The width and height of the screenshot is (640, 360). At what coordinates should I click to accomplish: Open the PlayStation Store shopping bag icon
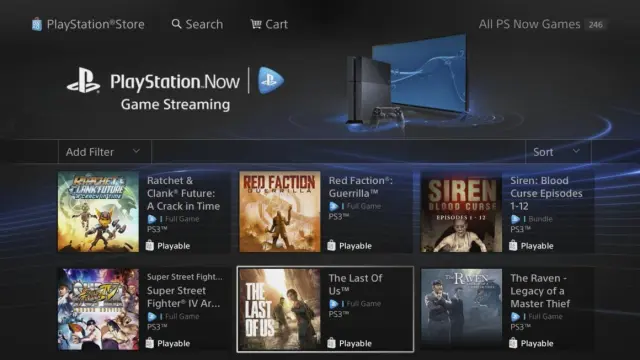coord(37,24)
